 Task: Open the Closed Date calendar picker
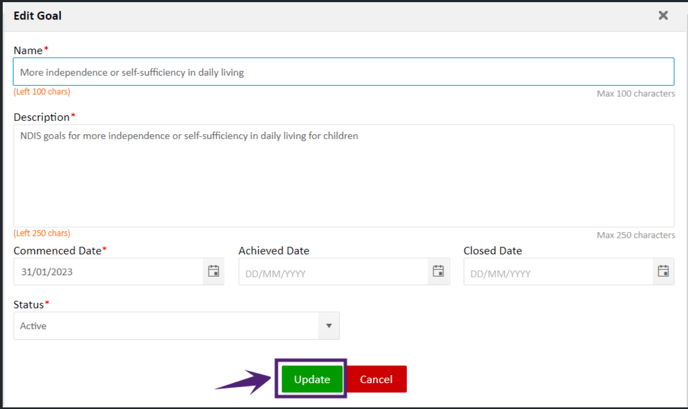(x=663, y=272)
